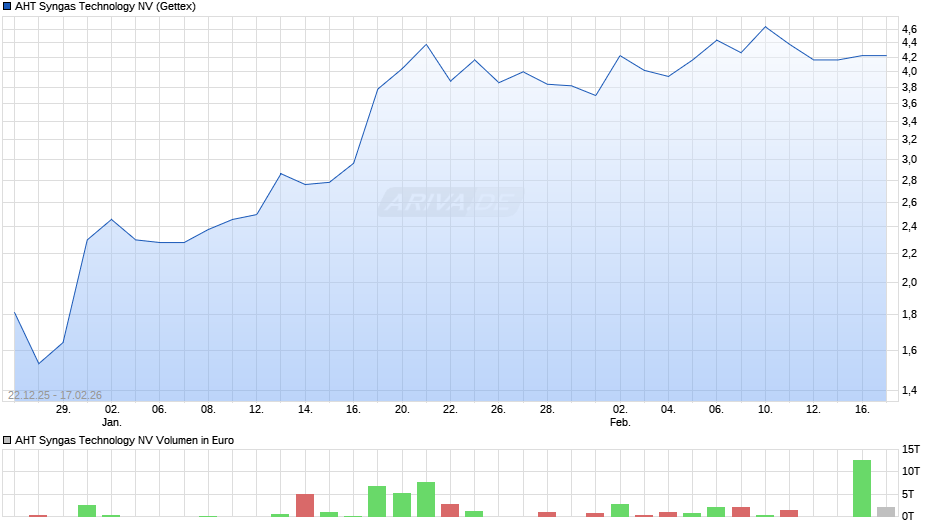Click the x-axis label 26.
Image resolution: width=940 pixels, height=526 pixels.
[x=499, y=409]
